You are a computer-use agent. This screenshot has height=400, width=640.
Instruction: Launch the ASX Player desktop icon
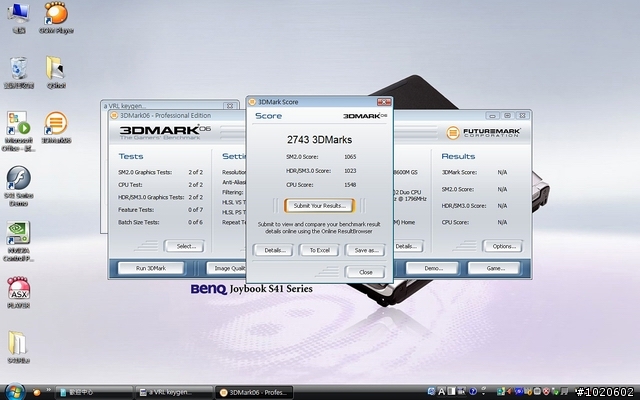[18, 292]
